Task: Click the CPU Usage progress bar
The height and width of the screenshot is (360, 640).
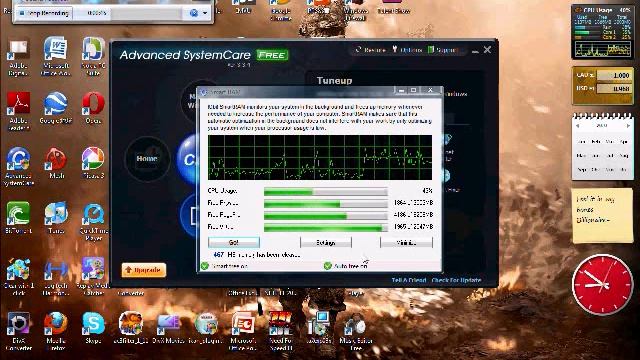Action: tap(326, 191)
